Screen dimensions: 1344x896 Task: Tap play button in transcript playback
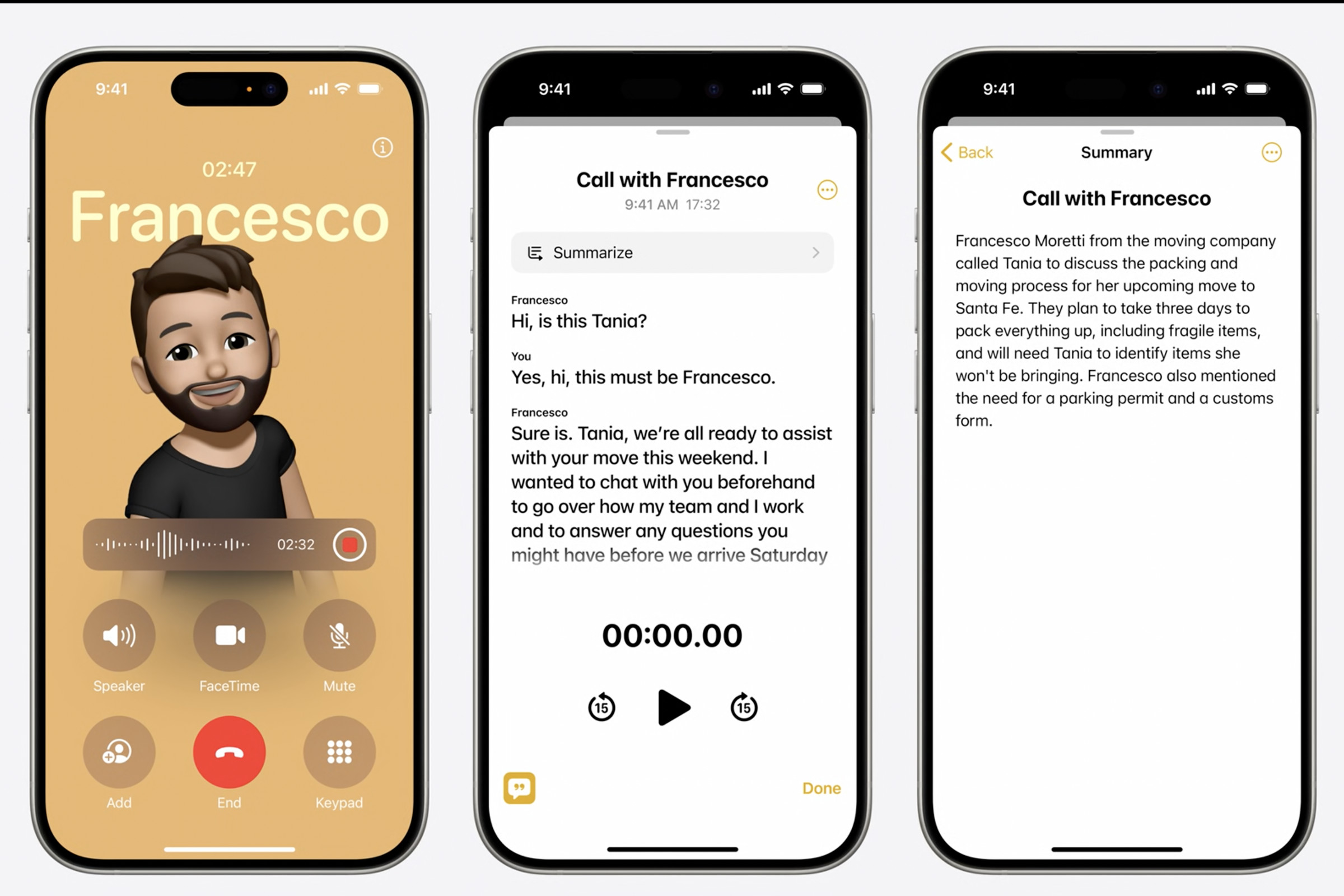[x=672, y=707]
